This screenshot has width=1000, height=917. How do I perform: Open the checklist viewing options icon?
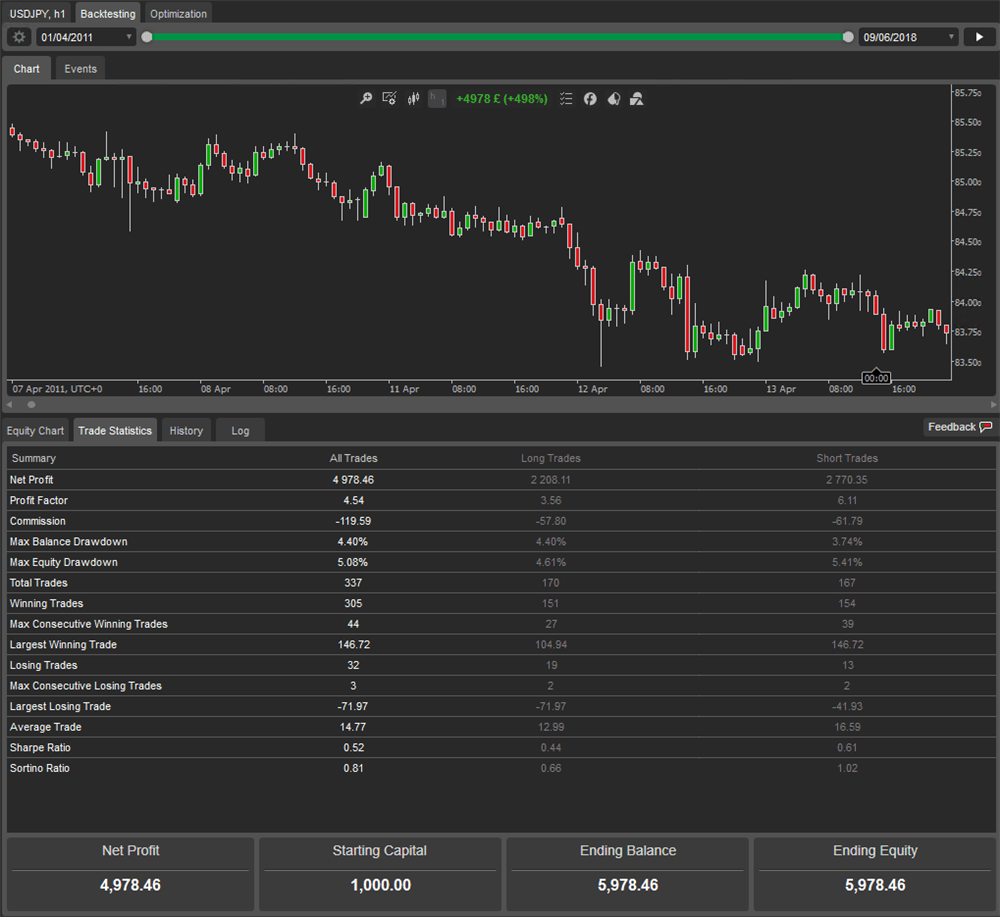click(x=566, y=98)
